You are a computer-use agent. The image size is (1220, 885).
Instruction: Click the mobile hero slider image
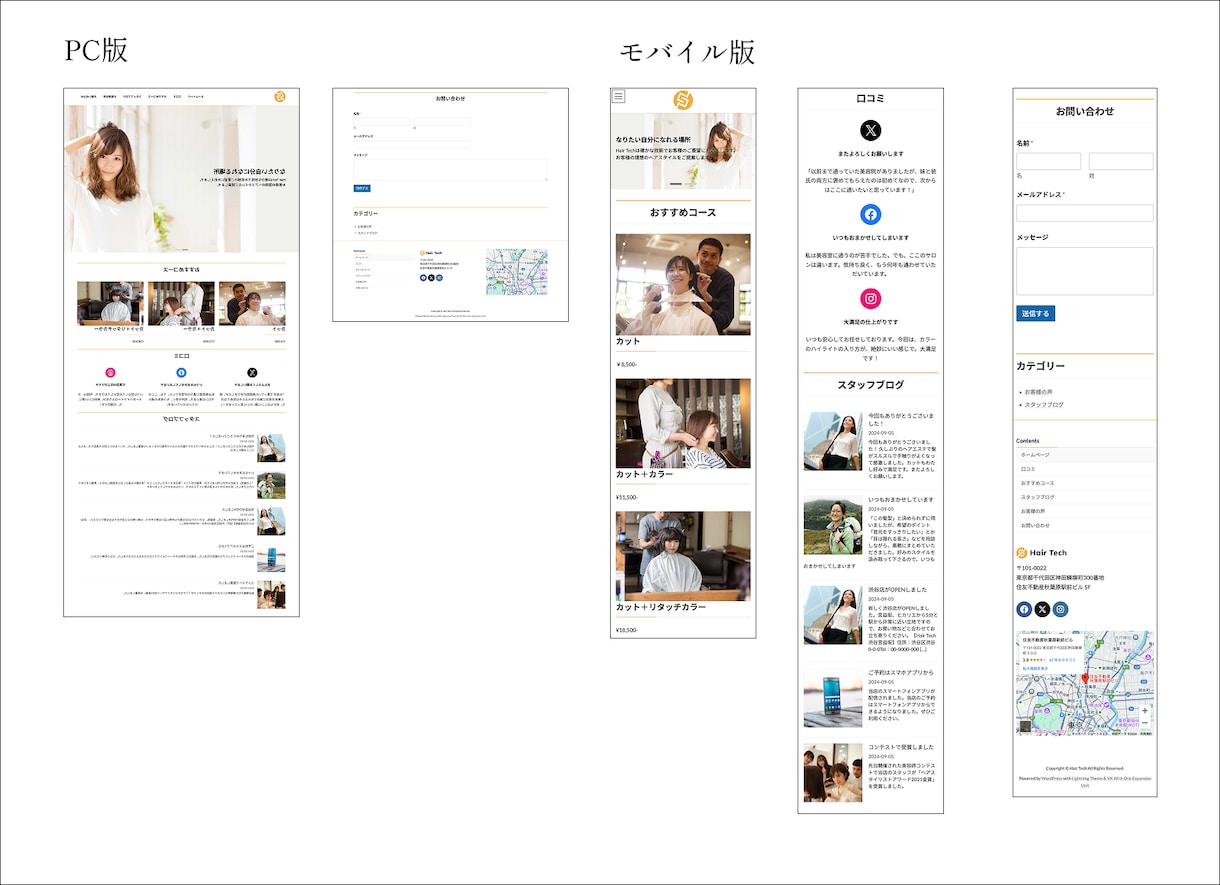(x=683, y=151)
